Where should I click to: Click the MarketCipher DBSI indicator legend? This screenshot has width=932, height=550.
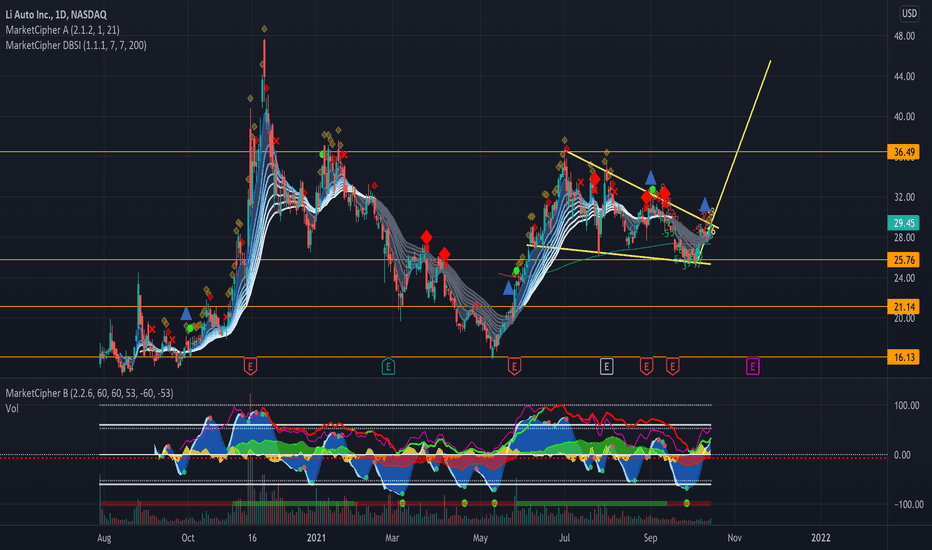click(75, 45)
